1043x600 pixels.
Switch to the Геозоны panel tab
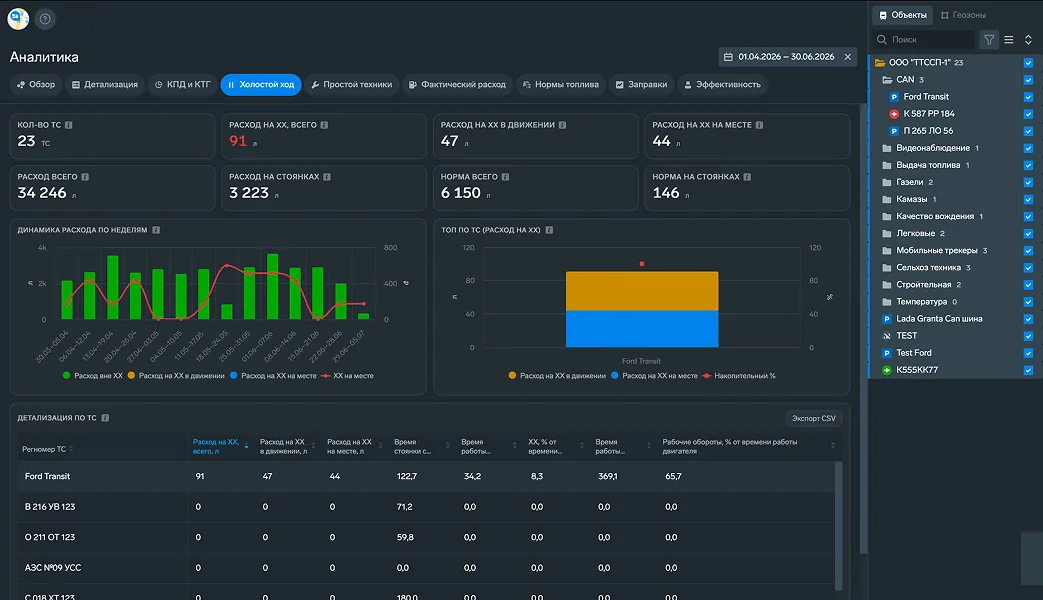click(963, 15)
